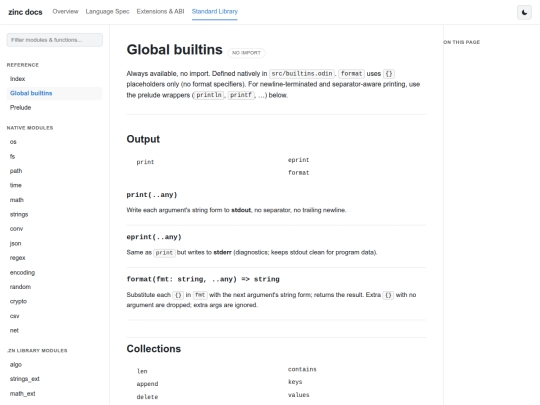Jump to keys in Collections list
Viewport: 540px width, 405px height.
(x=295, y=382)
